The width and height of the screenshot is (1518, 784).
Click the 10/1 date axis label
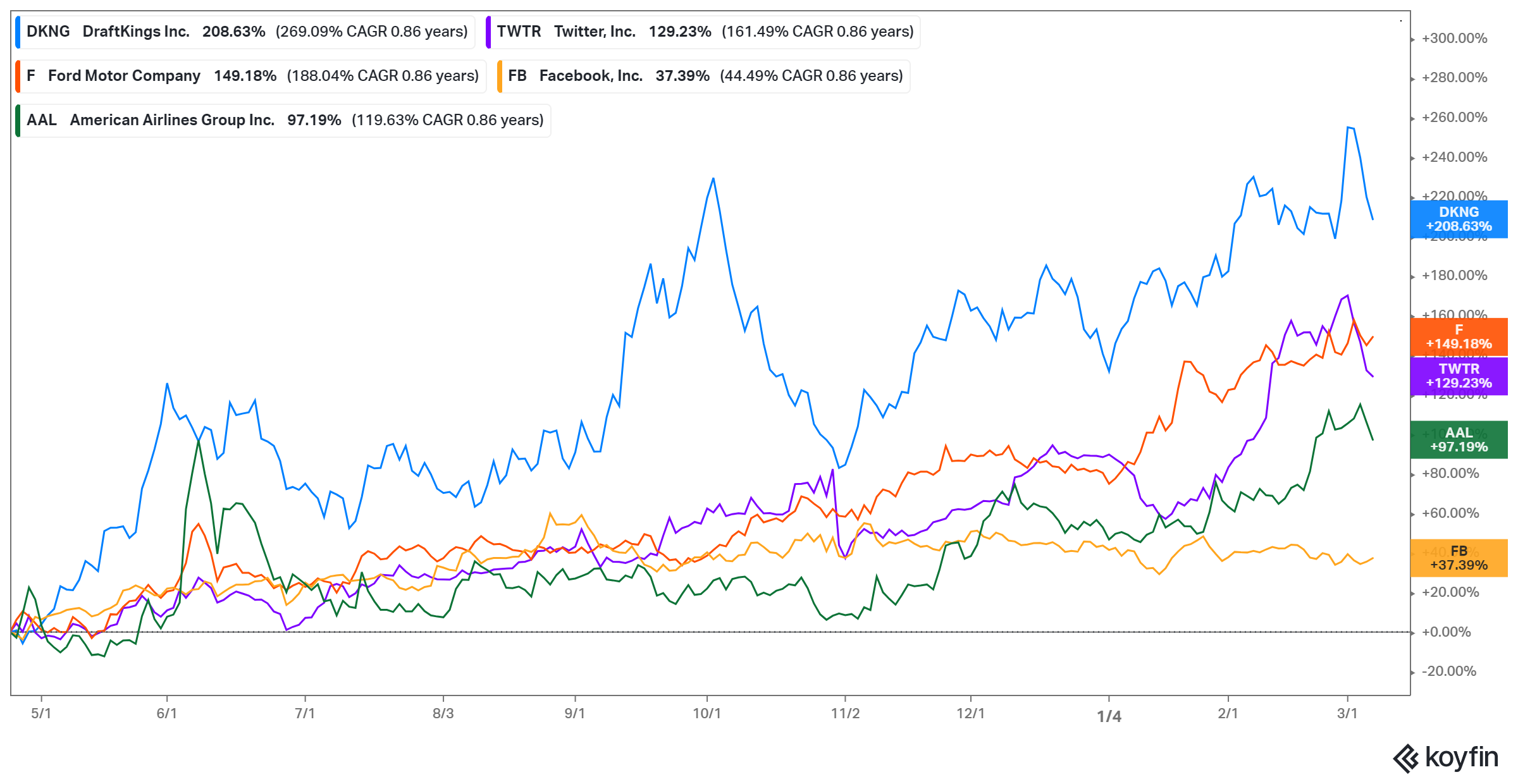[x=707, y=714]
